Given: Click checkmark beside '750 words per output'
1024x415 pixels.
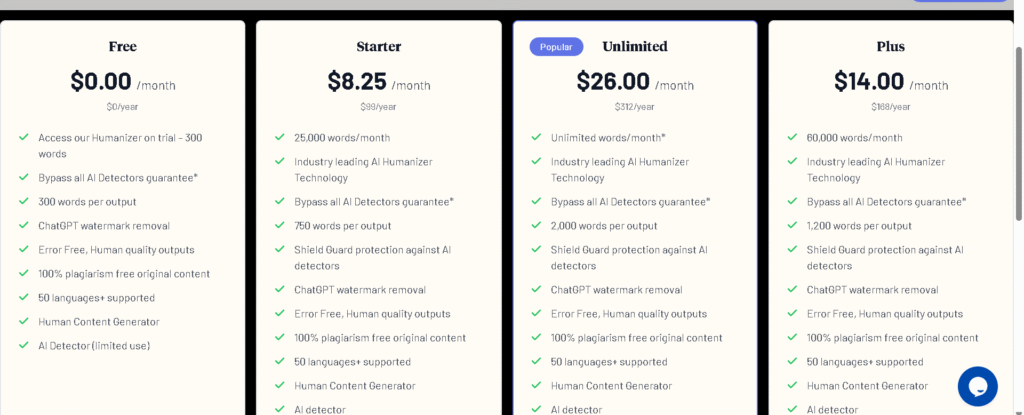Looking at the screenshot, I should pyautogui.click(x=280, y=226).
